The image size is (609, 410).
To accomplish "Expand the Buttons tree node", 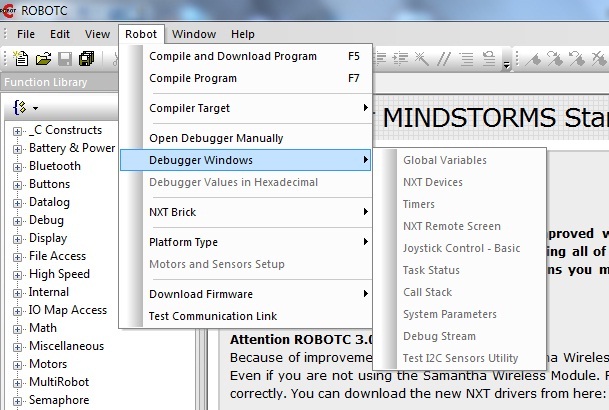I will coord(17,185).
